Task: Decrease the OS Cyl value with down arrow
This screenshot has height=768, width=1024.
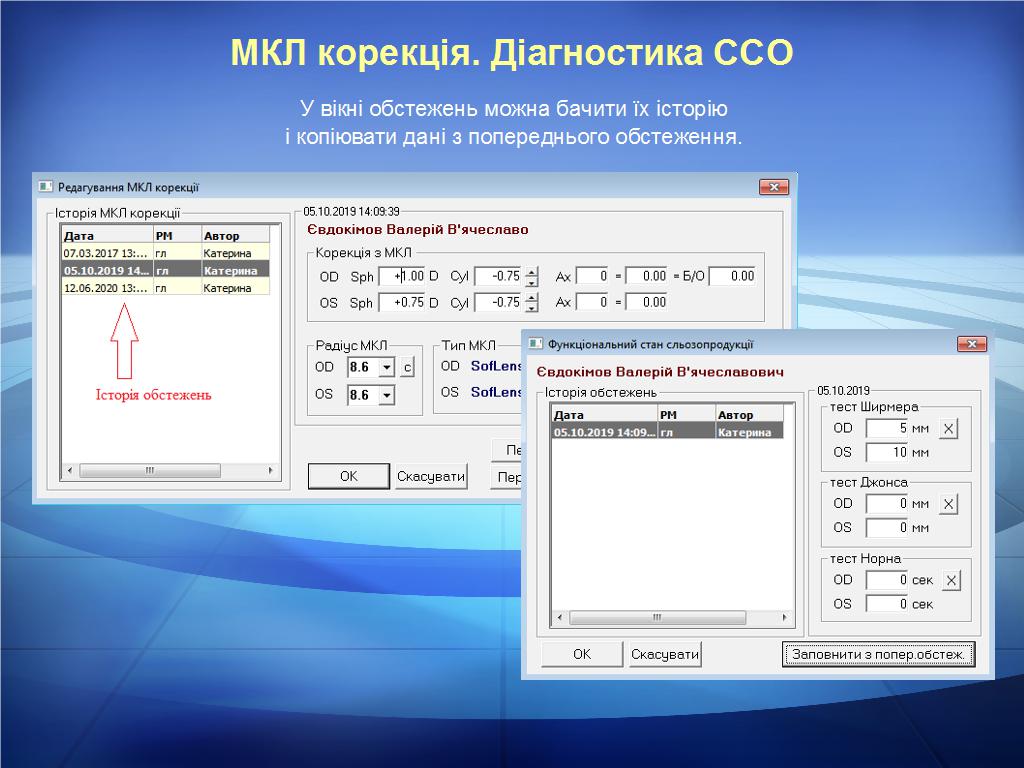Action: (532, 307)
